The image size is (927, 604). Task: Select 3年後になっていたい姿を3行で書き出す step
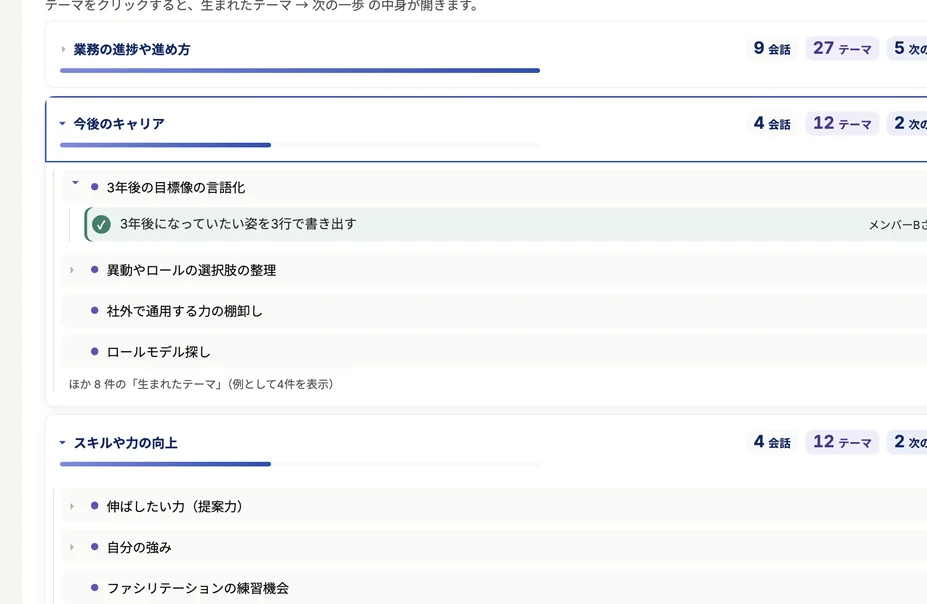click(506, 225)
